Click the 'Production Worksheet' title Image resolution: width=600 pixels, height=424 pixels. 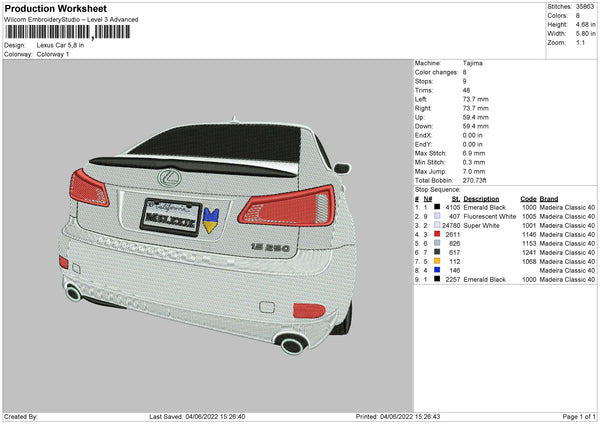[55, 8]
